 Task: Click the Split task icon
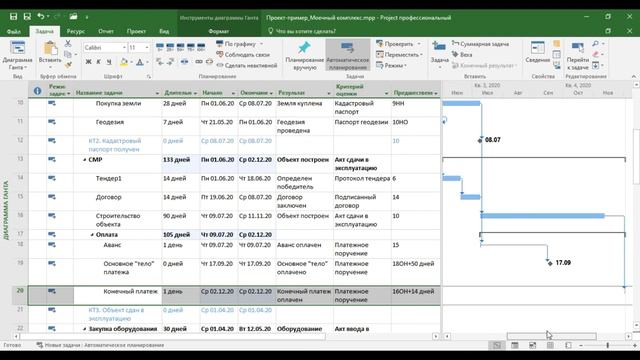coord(184,62)
